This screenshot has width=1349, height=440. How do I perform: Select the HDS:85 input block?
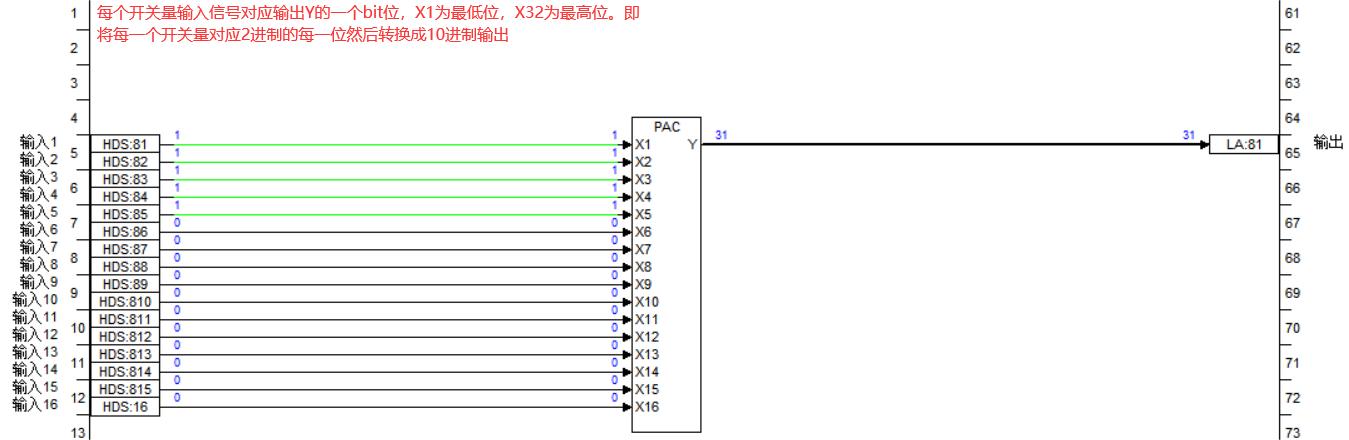coord(125,214)
